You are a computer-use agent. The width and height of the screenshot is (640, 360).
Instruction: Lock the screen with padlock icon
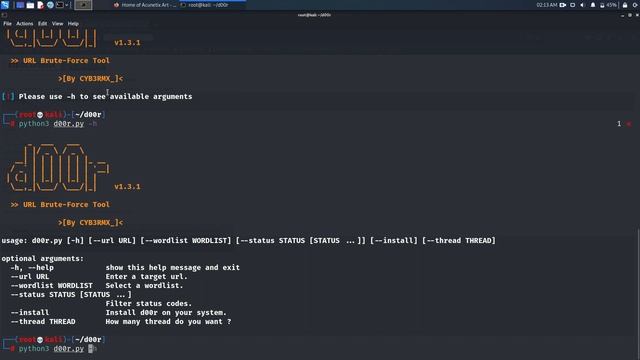point(625,5)
